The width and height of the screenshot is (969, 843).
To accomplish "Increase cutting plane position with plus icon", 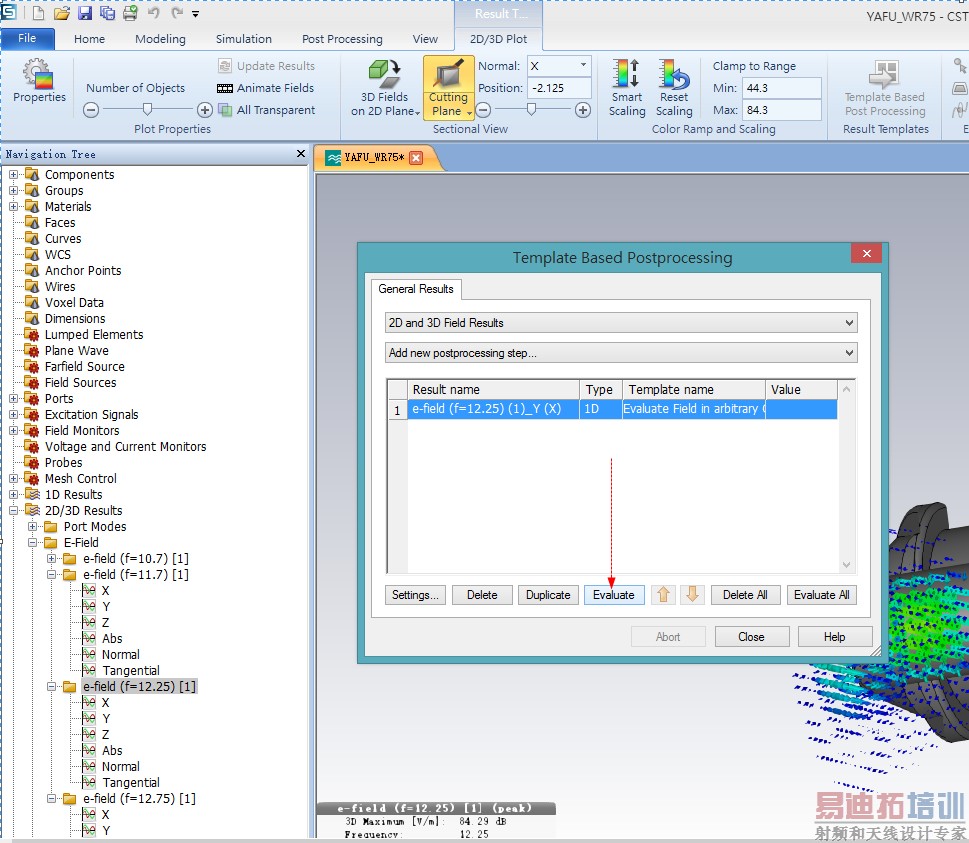I will pos(582,110).
